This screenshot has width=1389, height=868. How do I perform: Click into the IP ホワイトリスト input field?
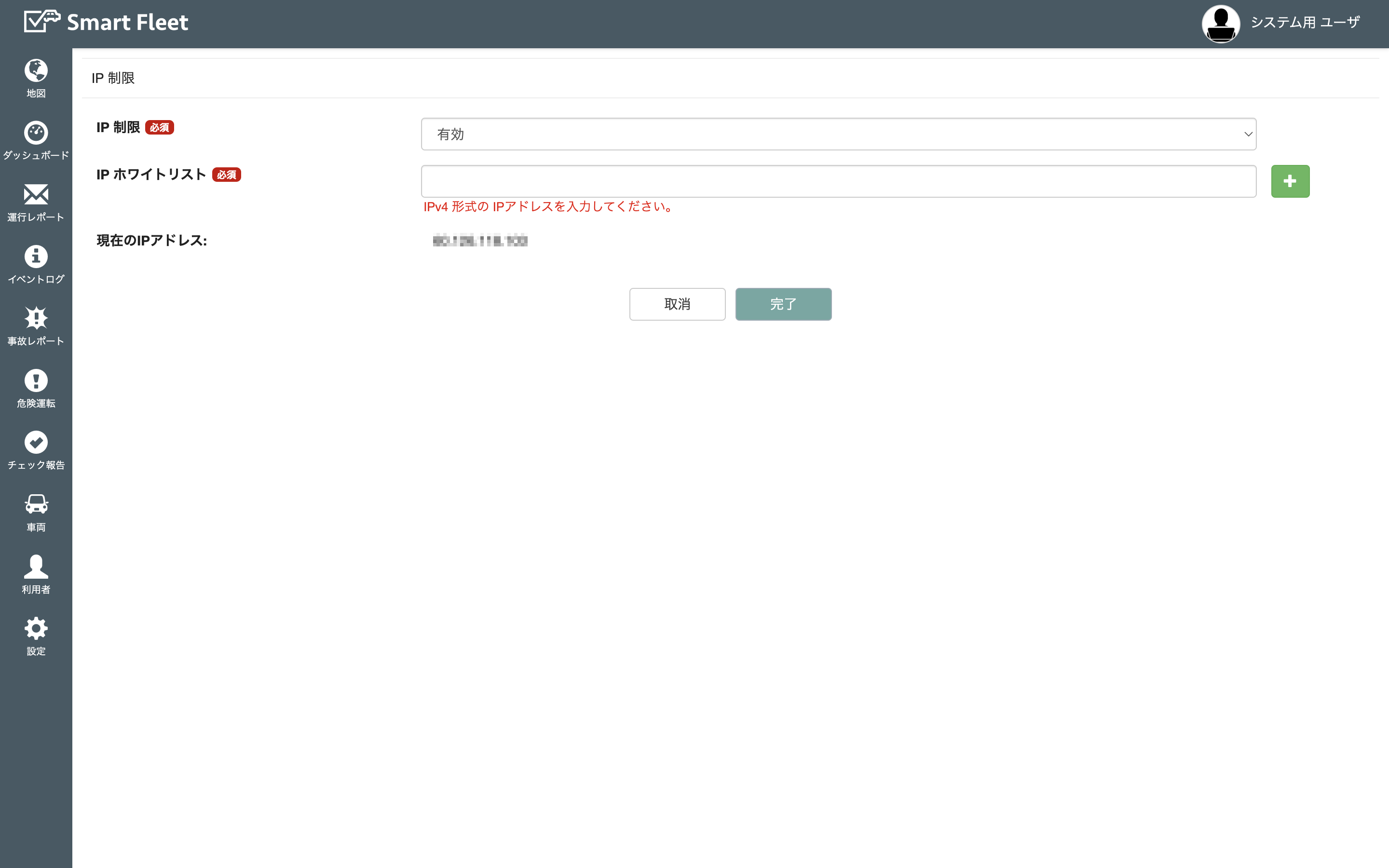click(838, 181)
